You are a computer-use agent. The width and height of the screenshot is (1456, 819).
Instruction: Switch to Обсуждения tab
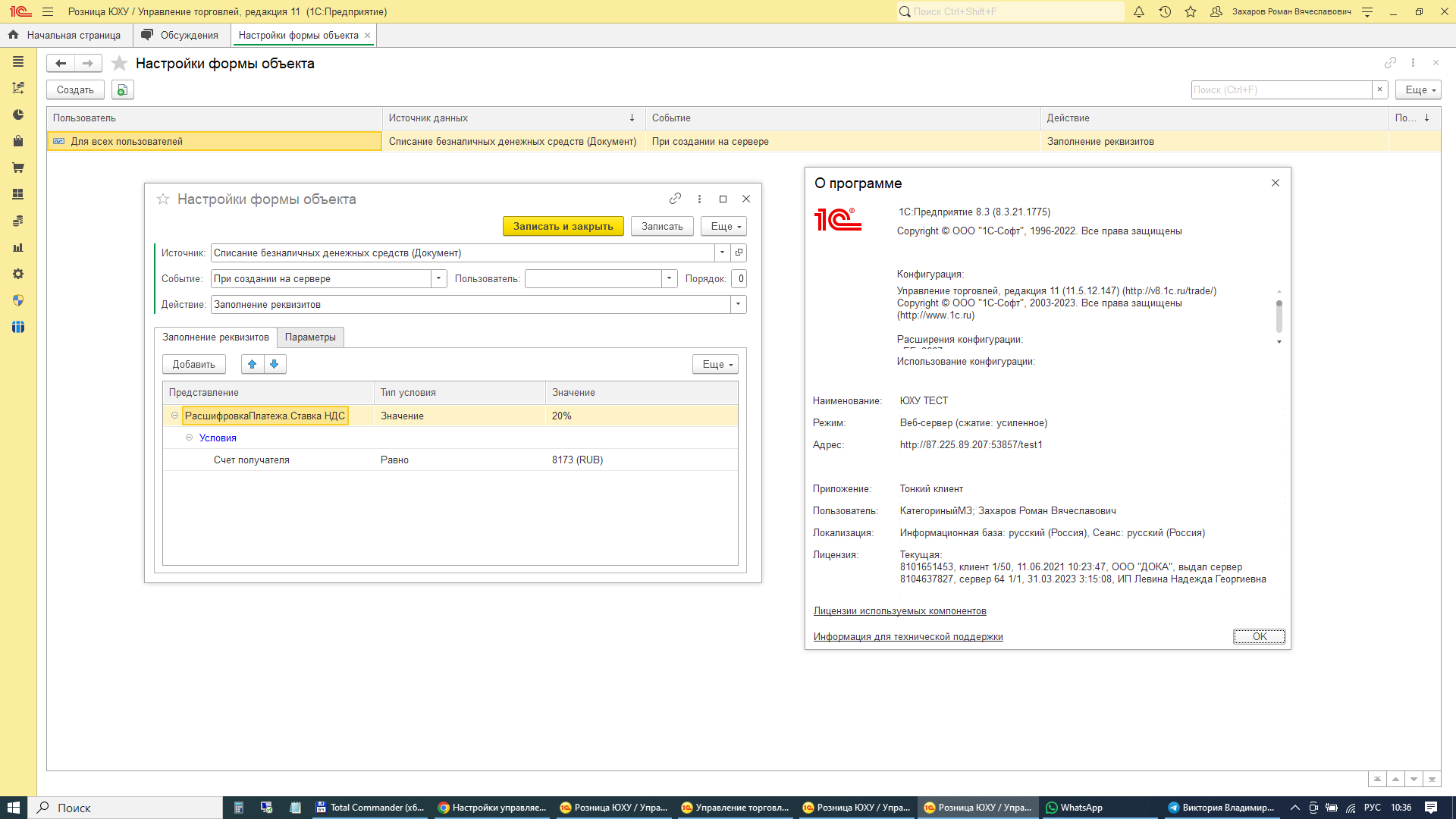(180, 35)
